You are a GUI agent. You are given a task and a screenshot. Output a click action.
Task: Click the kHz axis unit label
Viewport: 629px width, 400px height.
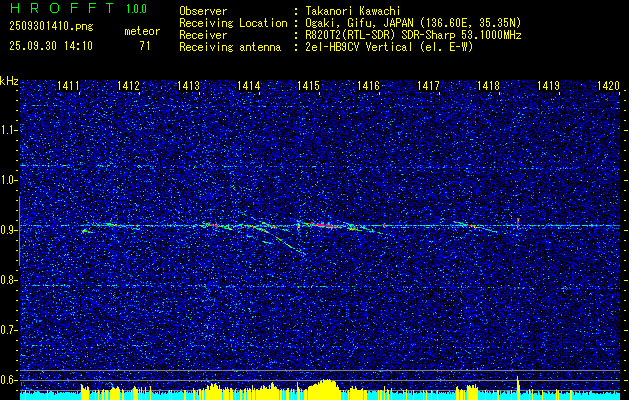coord(9,81)
